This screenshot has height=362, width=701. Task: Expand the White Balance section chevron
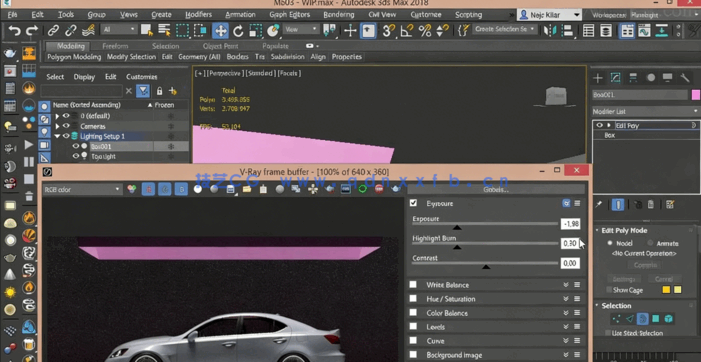(x=566, y=285)
